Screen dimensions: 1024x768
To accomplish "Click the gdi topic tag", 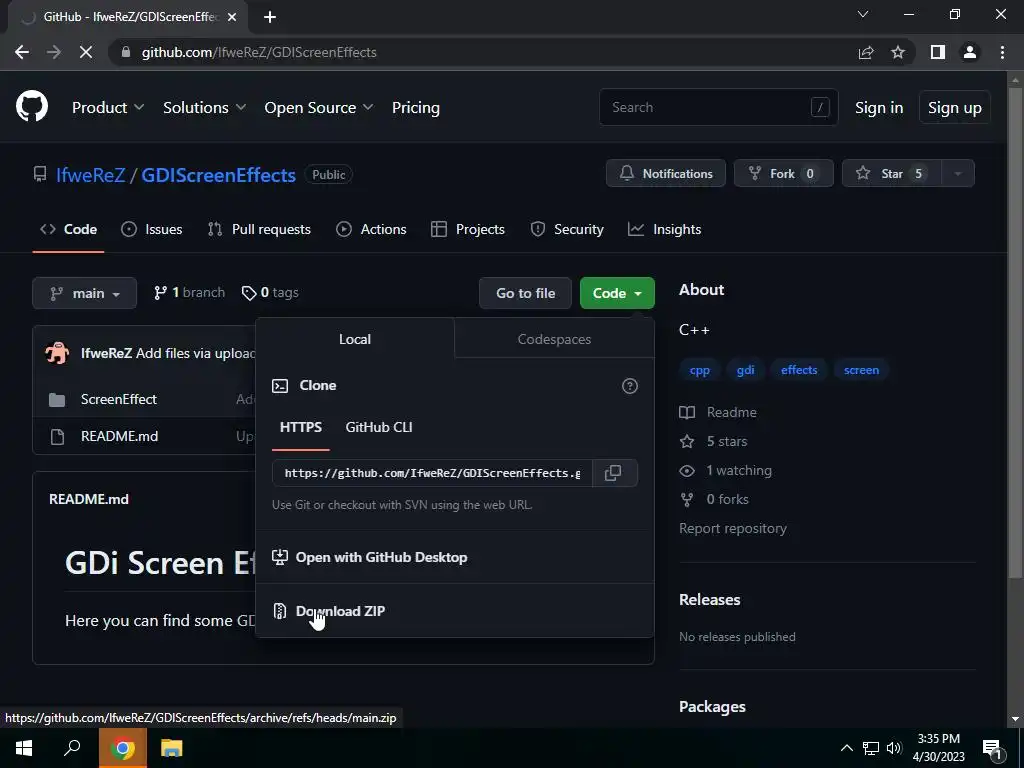I will 746,370.
